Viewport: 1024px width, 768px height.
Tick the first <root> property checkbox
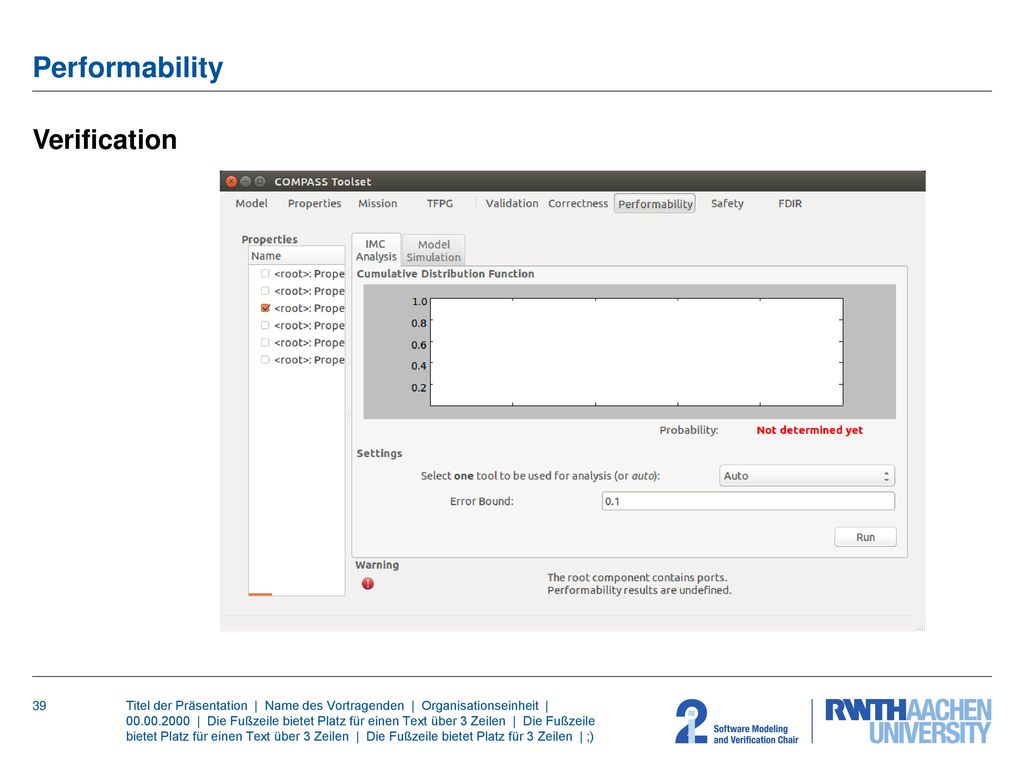tap(265, 274)
